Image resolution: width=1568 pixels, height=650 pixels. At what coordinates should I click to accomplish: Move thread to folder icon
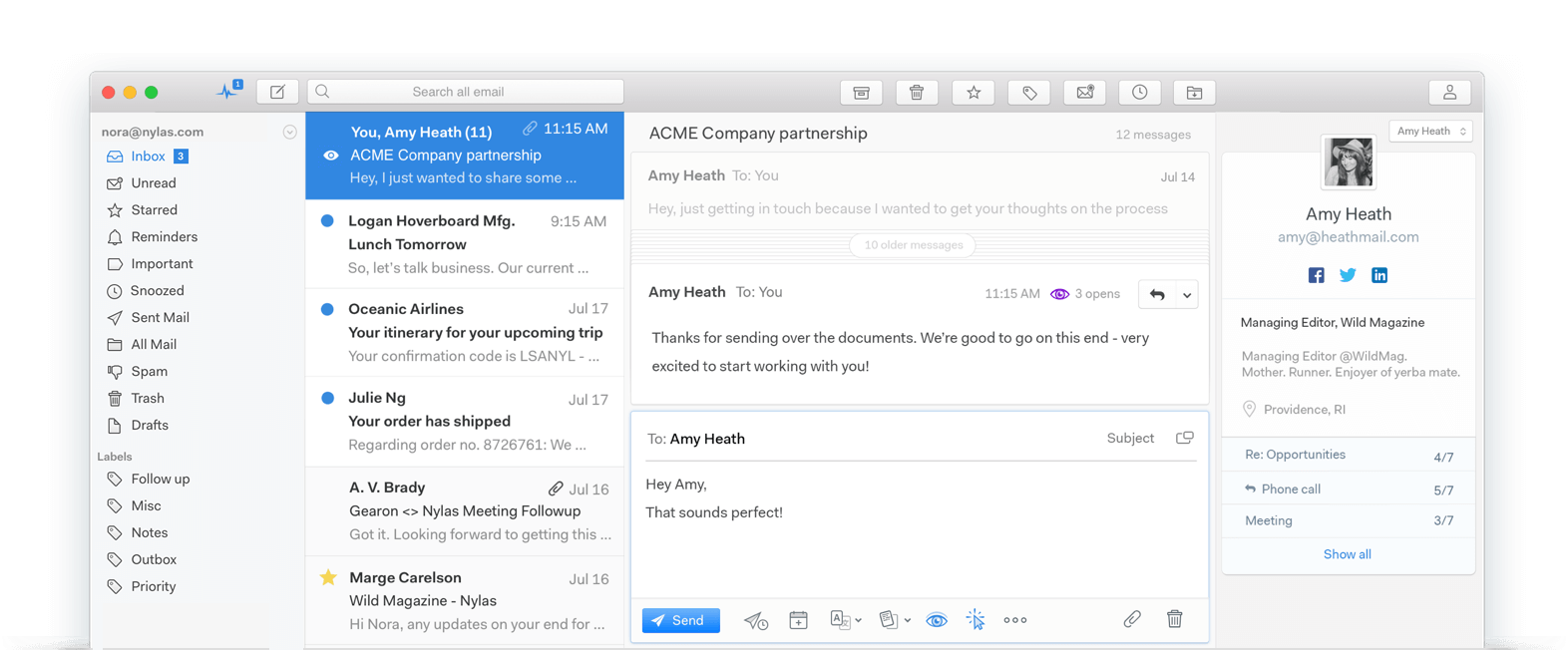coord(1194,93)
